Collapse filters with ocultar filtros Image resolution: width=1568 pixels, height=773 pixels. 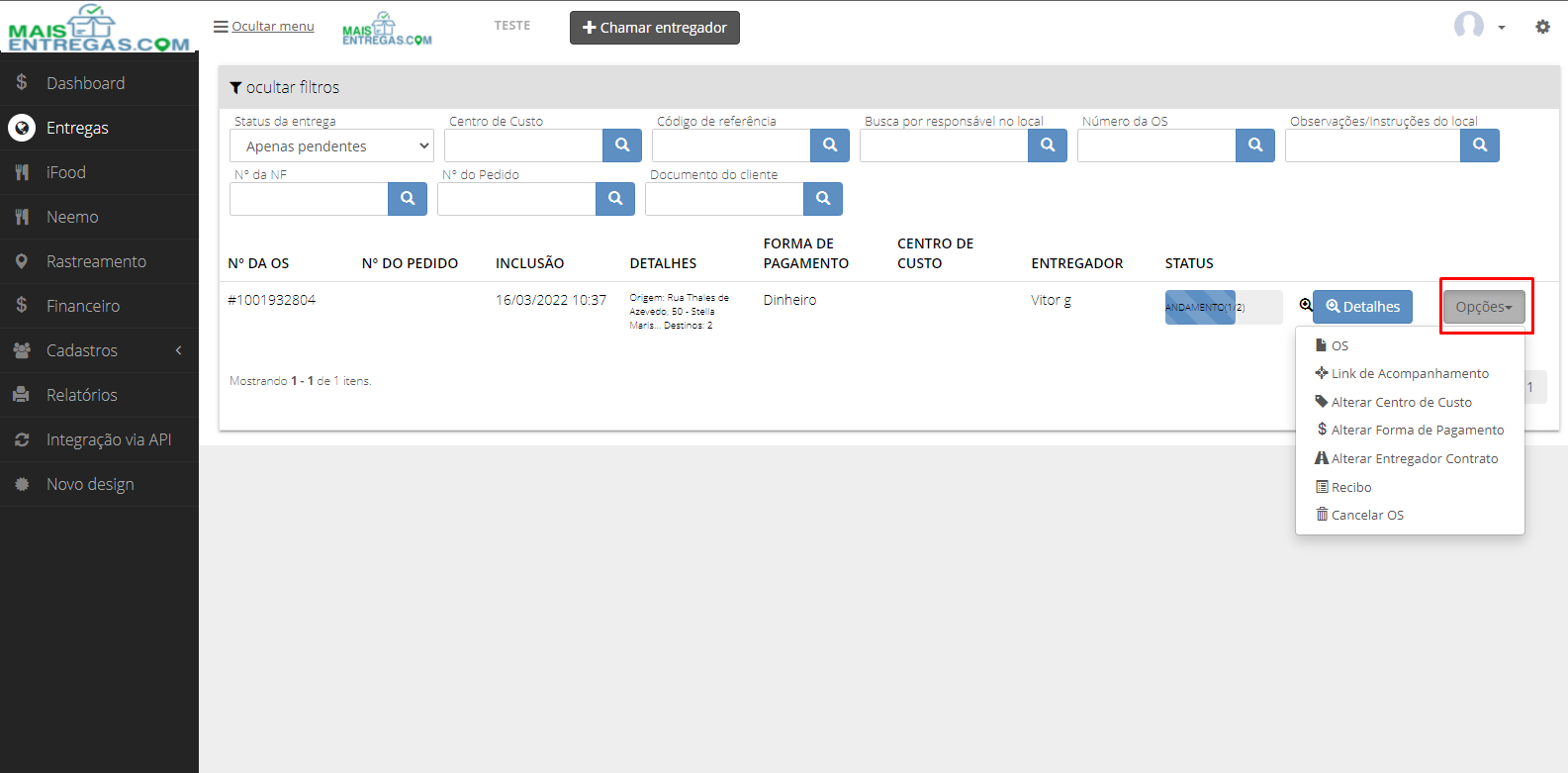click(284, 87)
